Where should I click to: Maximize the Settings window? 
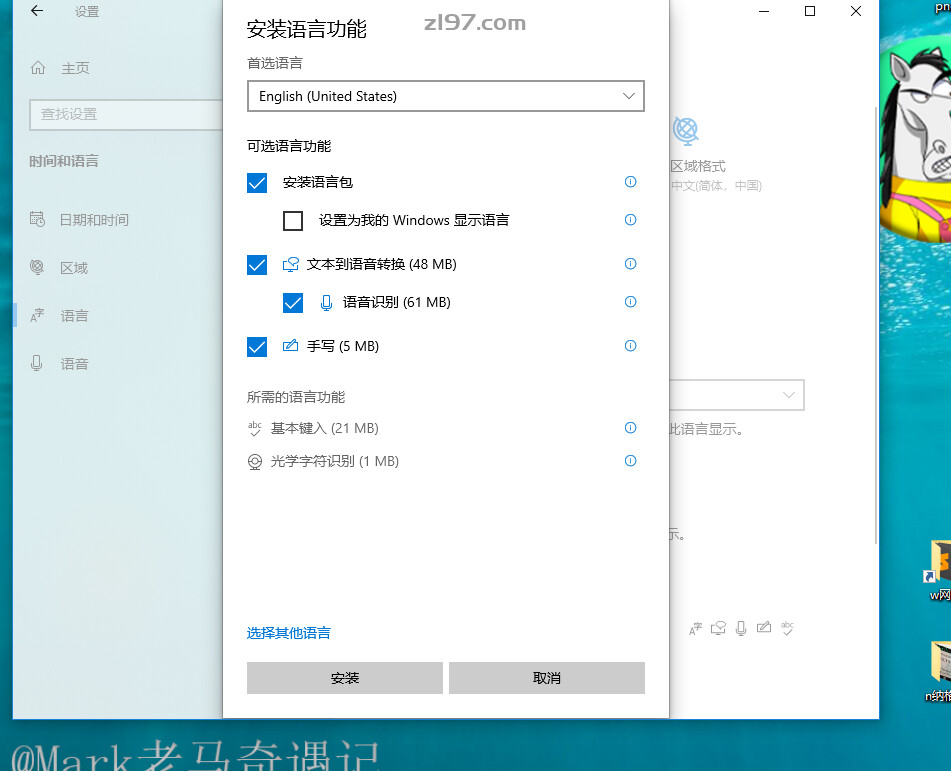[810, 11]
